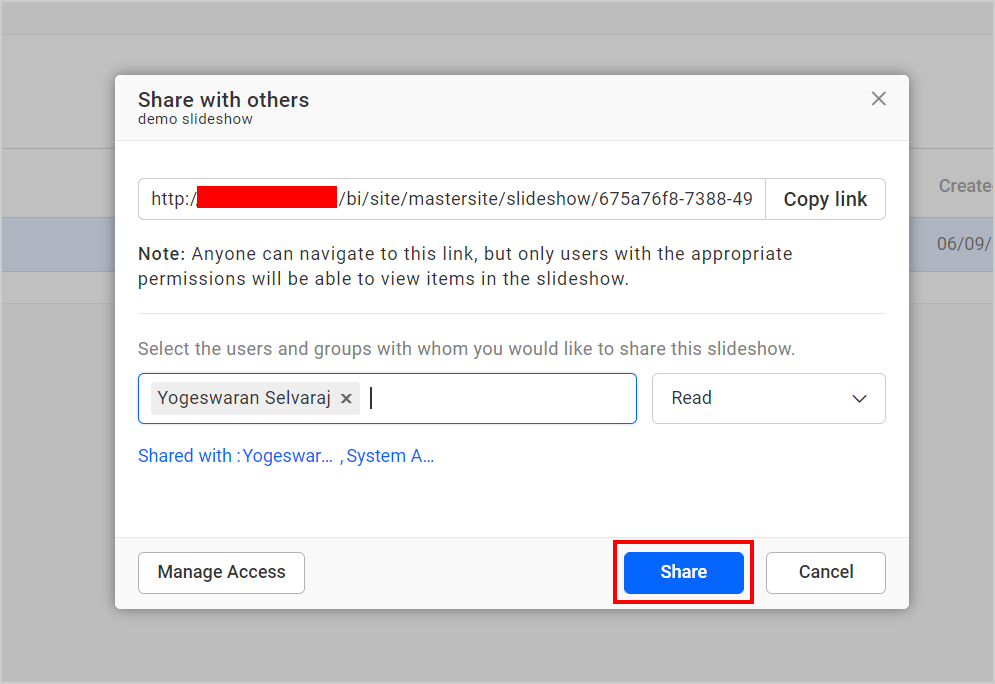The width and height of the screenshot is (995, 684).
Task: Click the chevron beside Read
Action: tap(858, 398)
